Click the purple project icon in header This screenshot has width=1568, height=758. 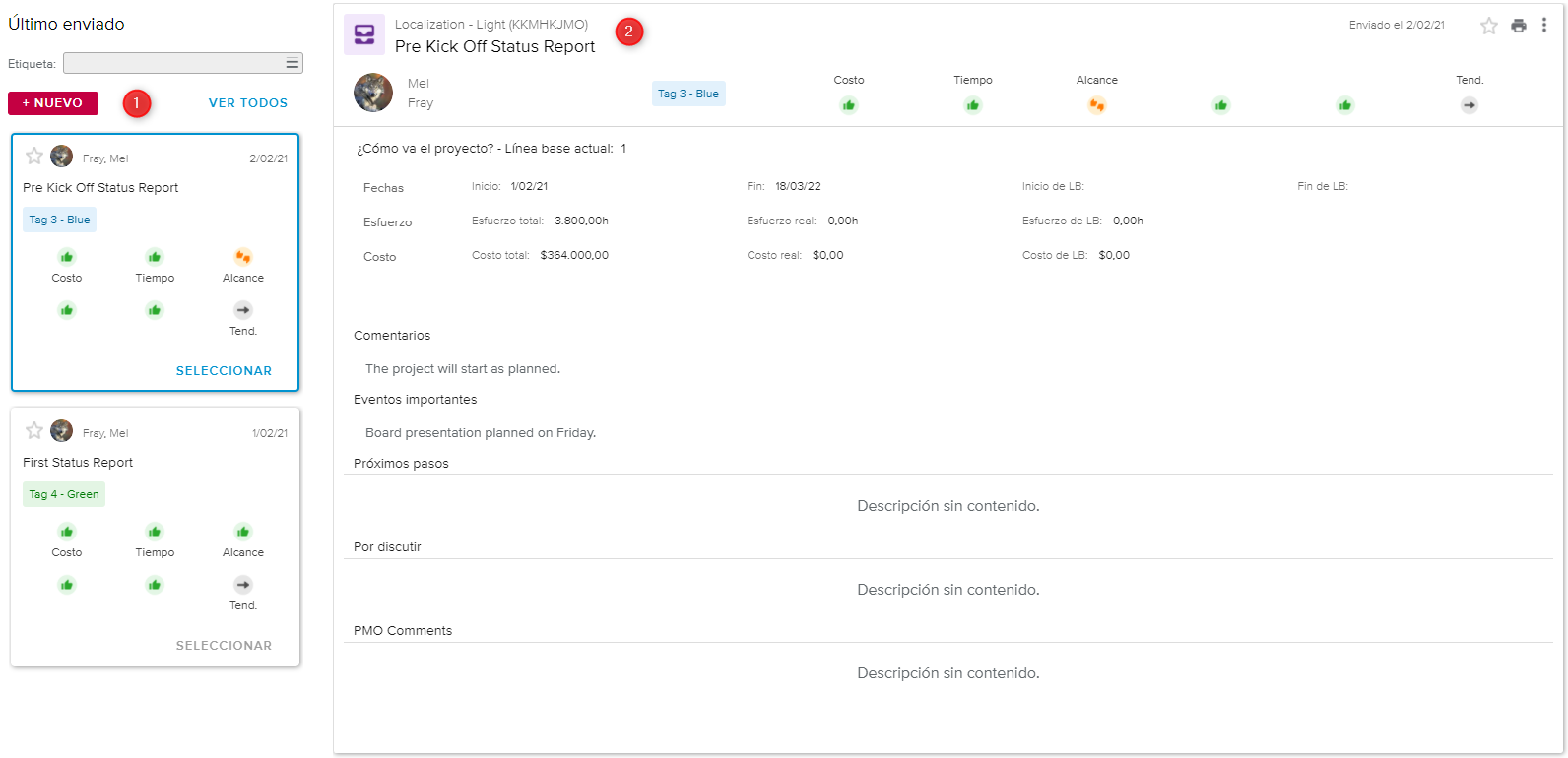(364, 34)
